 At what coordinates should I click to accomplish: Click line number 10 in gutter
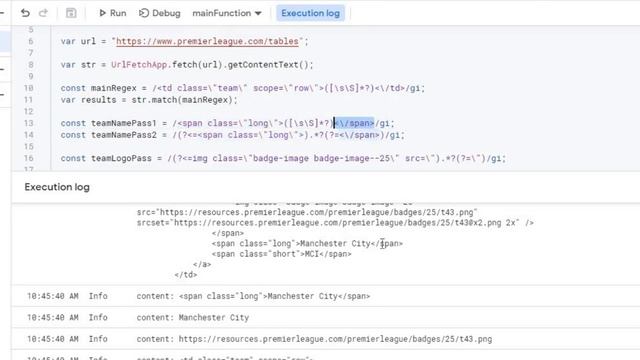click(29, 88)
